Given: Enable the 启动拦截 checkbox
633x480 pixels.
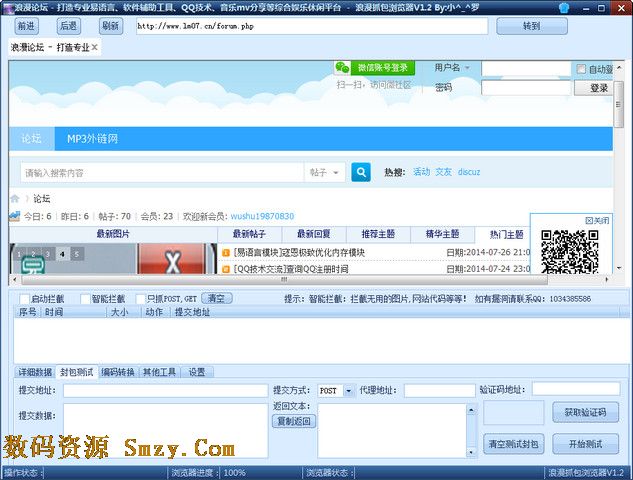Looking at the screenshot, I should point(25,299).
